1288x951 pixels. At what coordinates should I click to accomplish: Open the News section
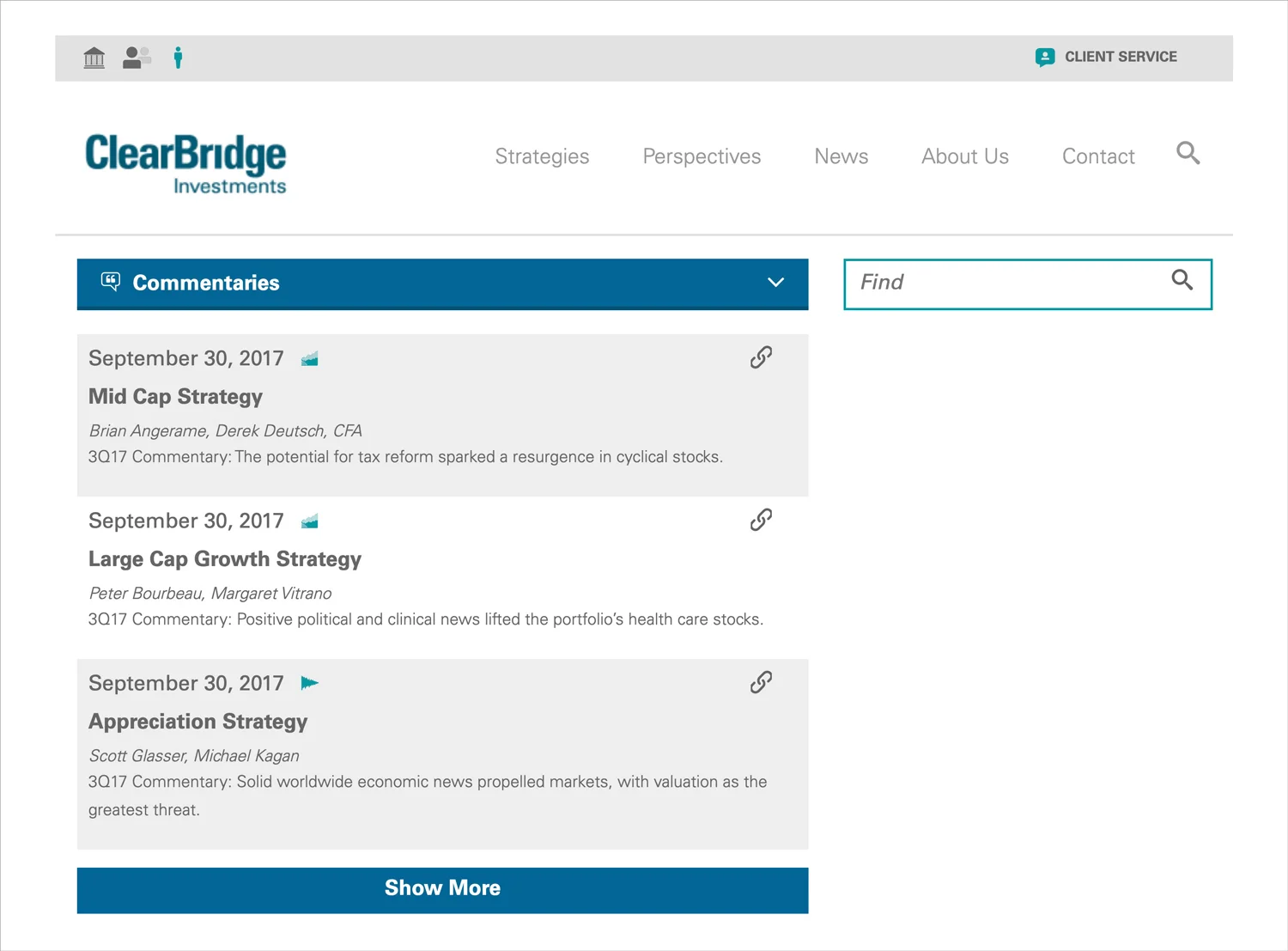coord(841,156)
